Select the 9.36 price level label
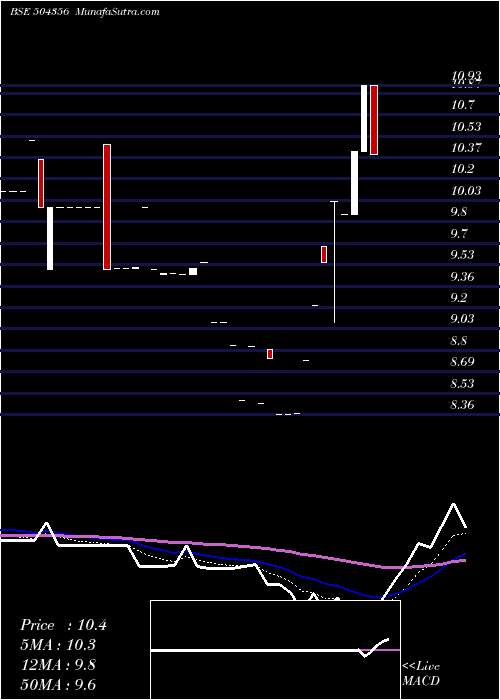 [x=462, y=276]
